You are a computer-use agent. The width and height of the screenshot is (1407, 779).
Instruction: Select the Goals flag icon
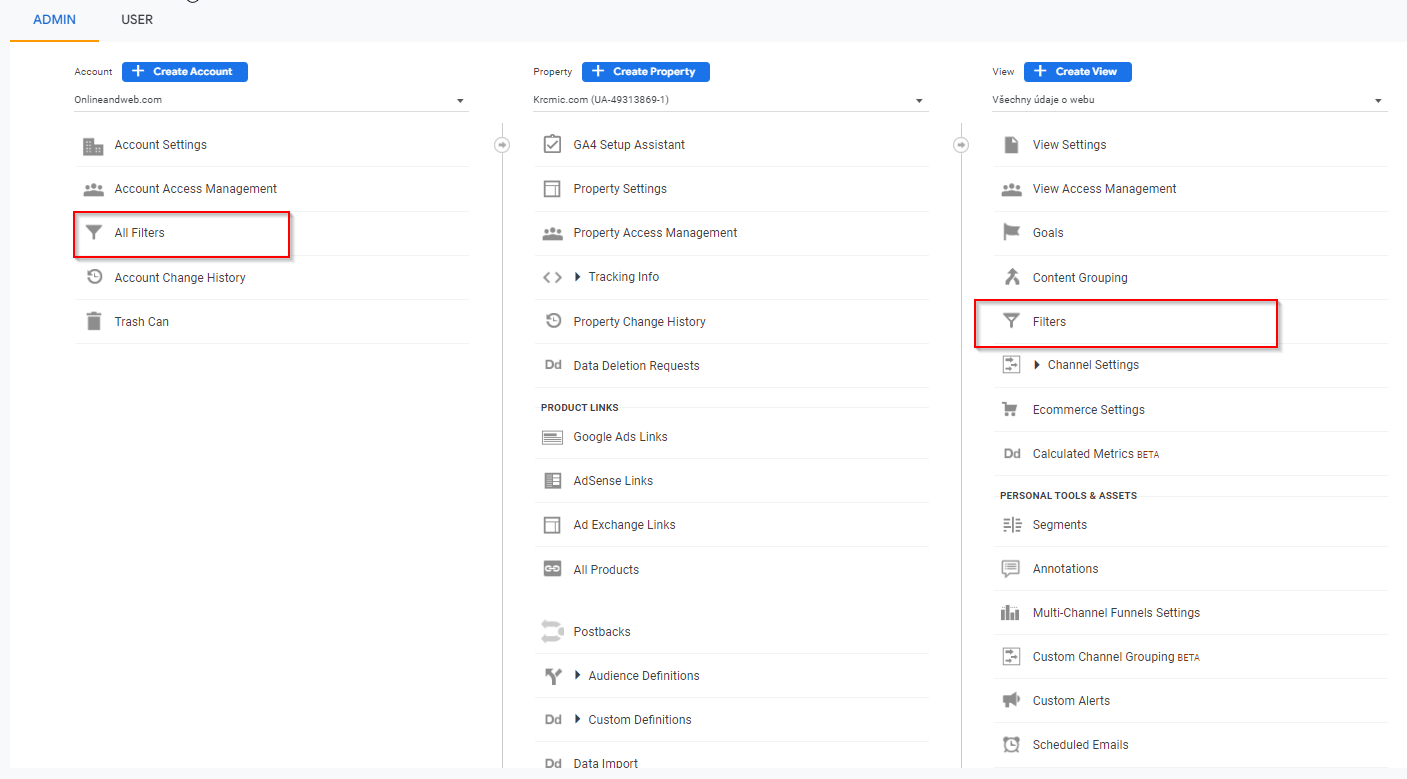click(1012, 232)
